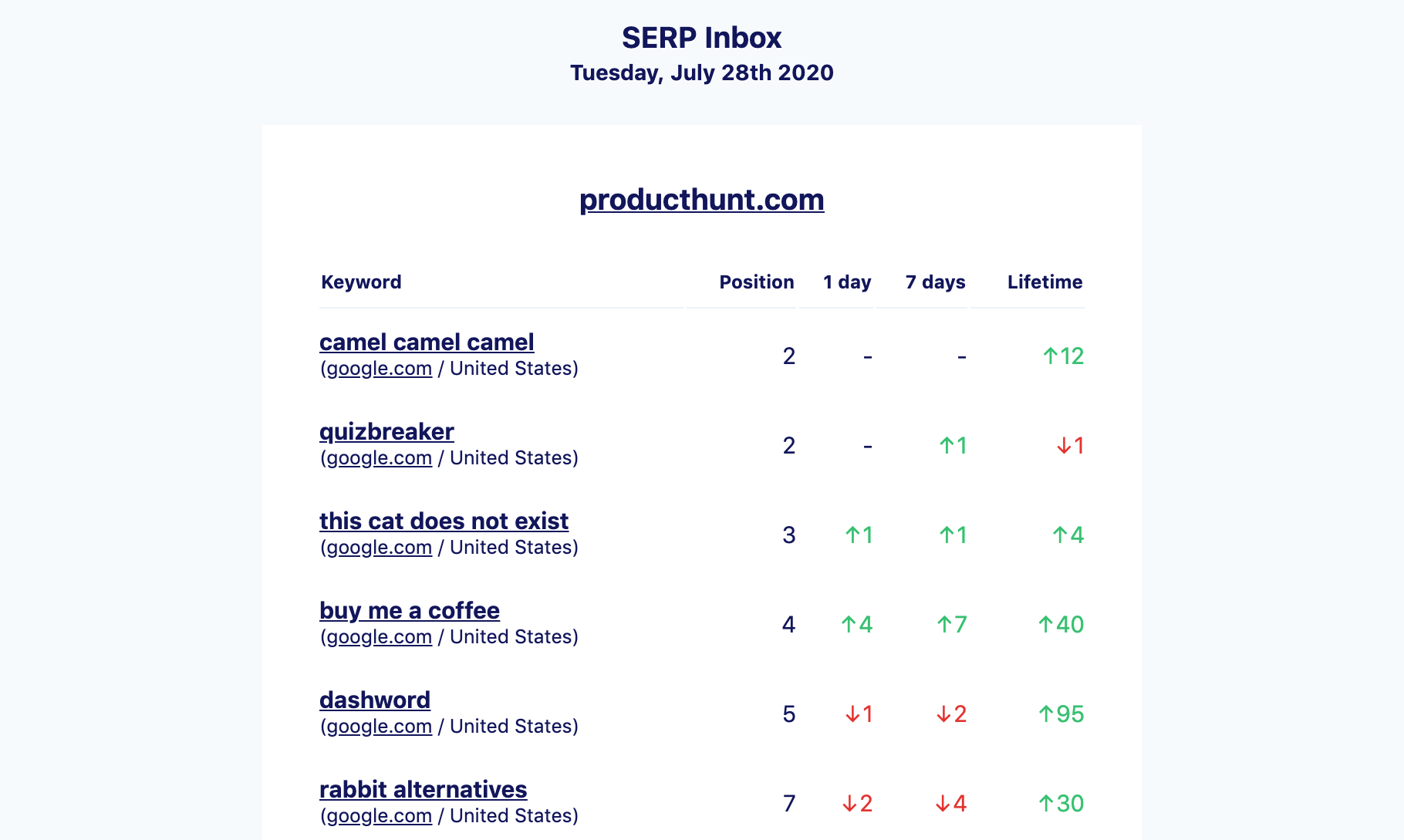Click the Position column header
Viewport: 1404px width, 840px height.
point(755,282)
